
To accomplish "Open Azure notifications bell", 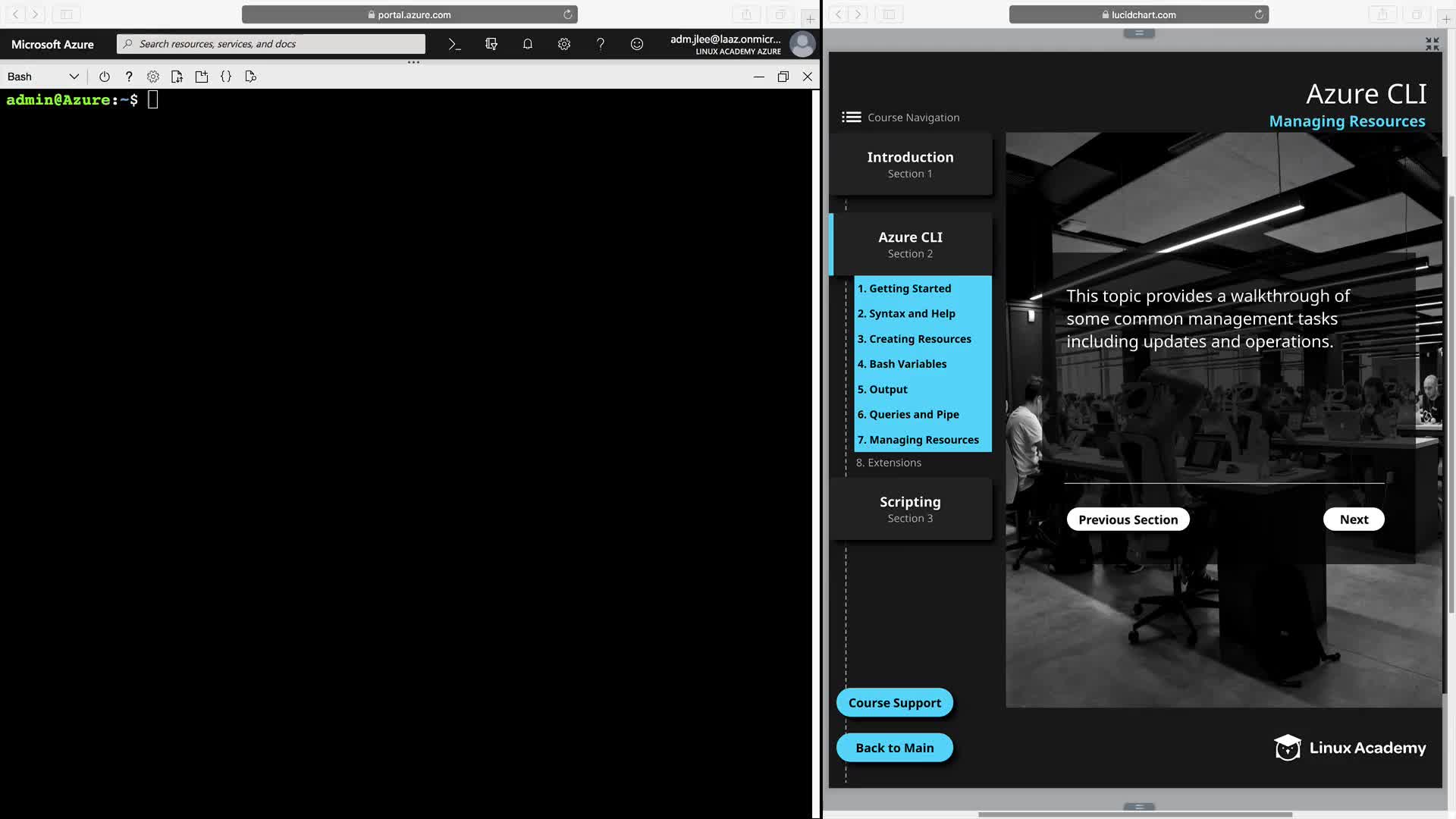I will pos(528,44).
